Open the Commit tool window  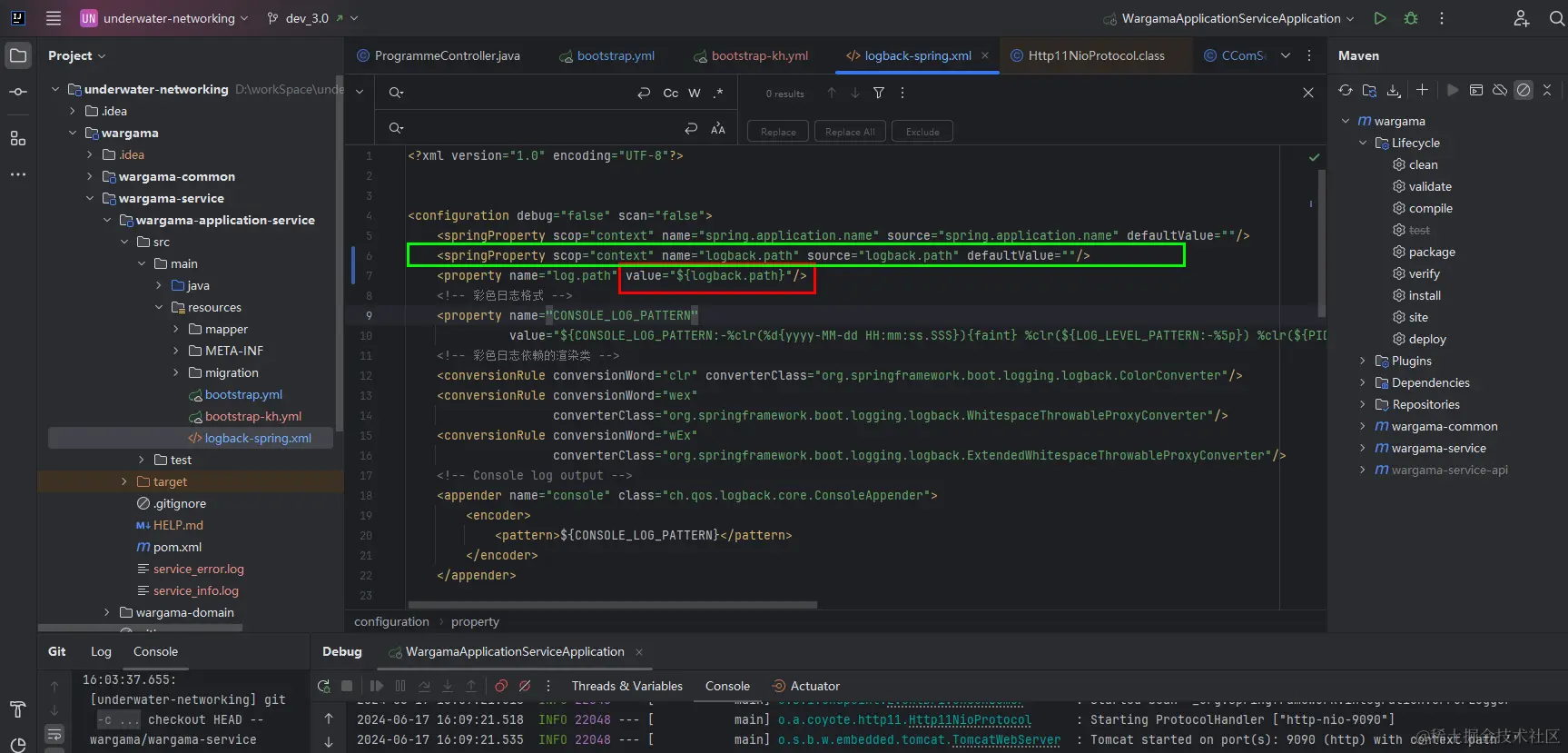click(18, 92)
